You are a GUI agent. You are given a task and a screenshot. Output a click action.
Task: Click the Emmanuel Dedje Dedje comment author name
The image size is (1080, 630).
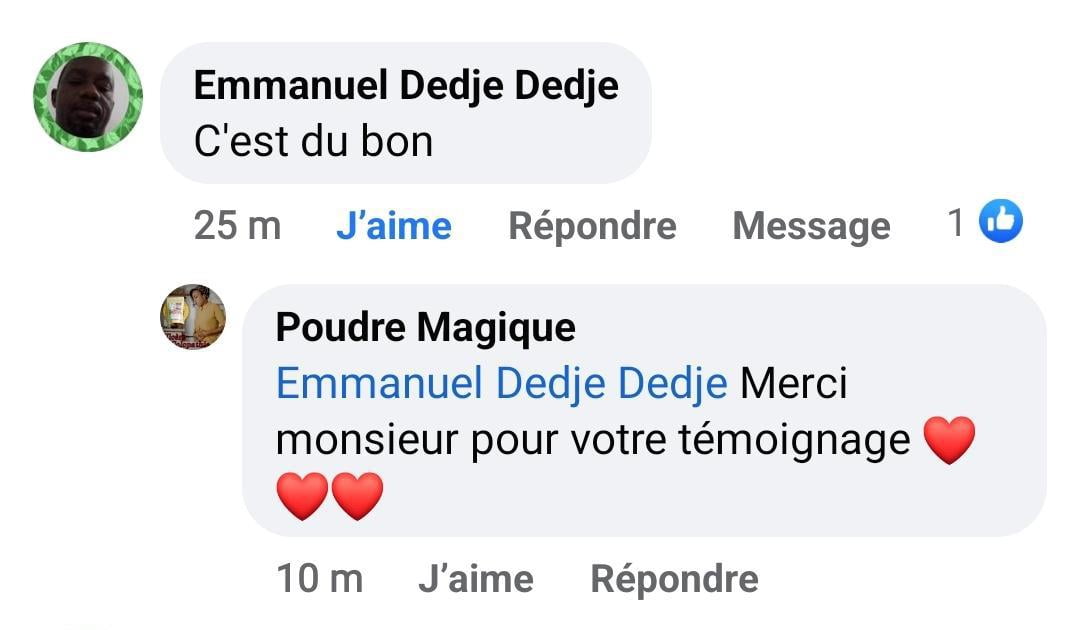(x=405, y=86)
